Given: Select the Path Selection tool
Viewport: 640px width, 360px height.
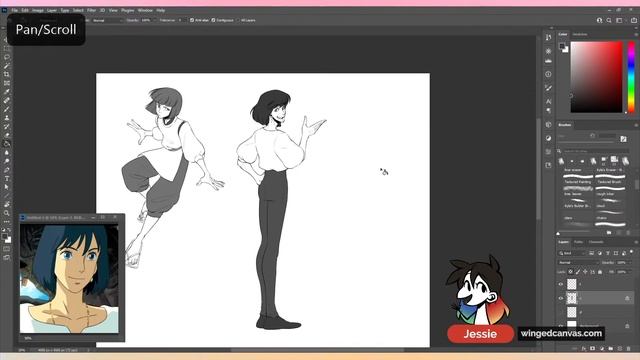Looking at the screenshot, I should pyautogui.click(x=7, y=187).
